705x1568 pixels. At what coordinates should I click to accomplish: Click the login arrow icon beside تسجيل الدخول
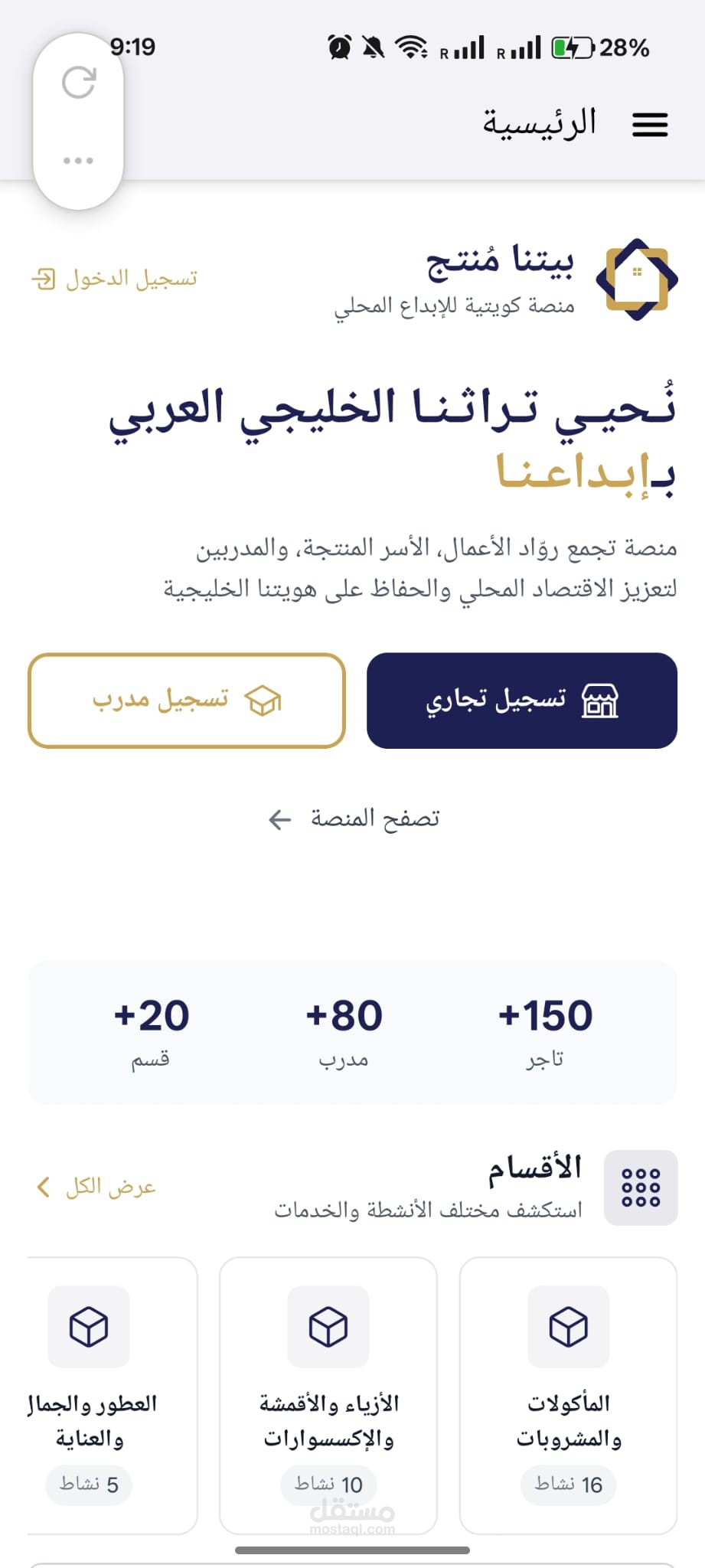point(44,279)
